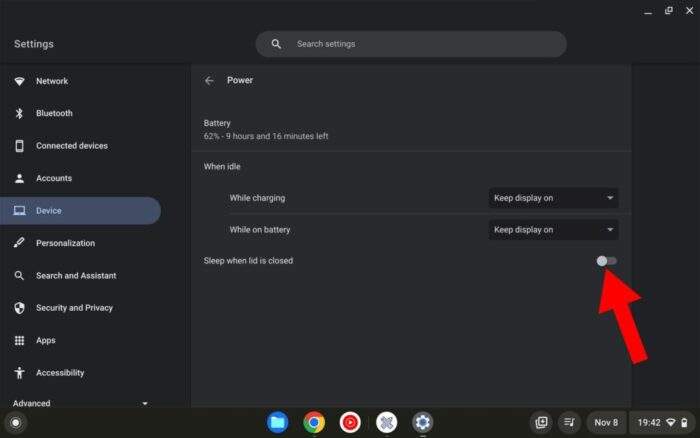Open YouTube Music from the shelf

click(350, 422)
